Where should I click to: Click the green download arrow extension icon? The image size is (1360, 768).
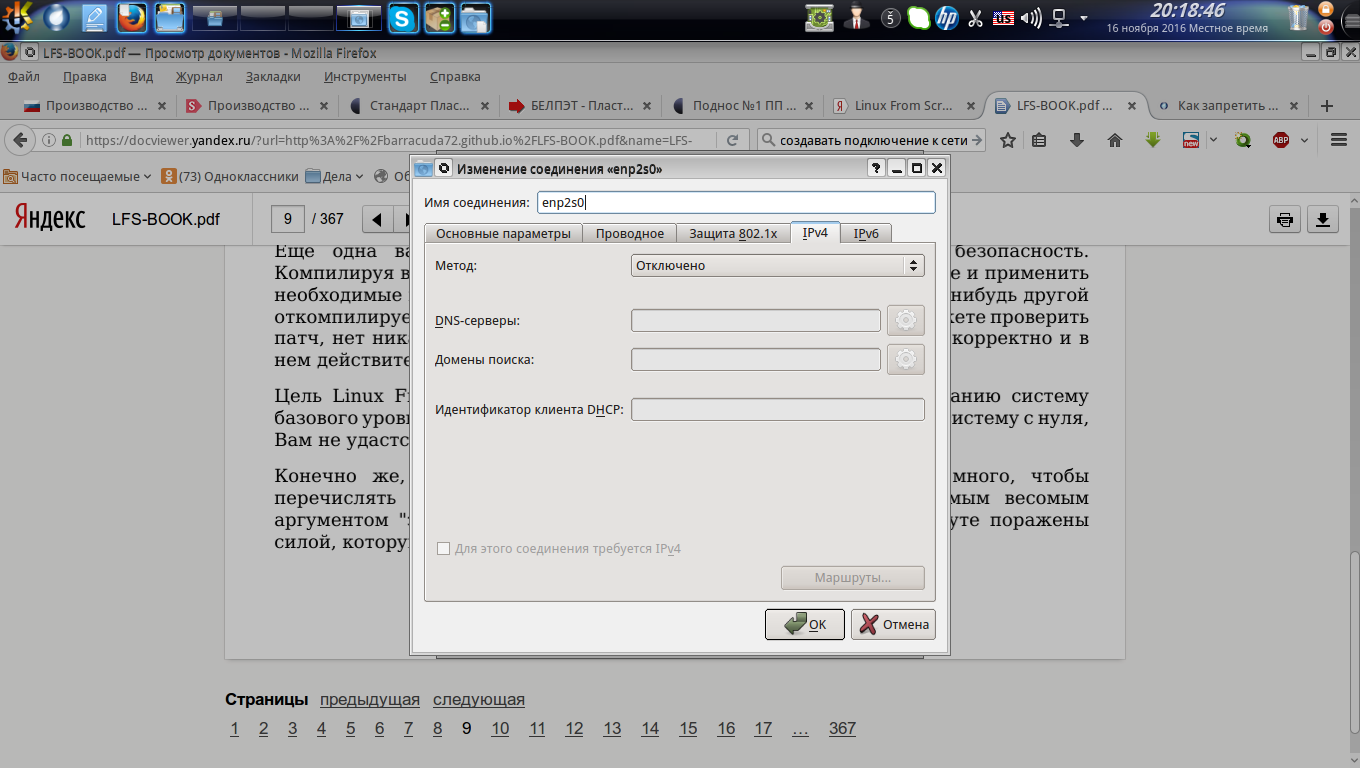click(1153, 140)
